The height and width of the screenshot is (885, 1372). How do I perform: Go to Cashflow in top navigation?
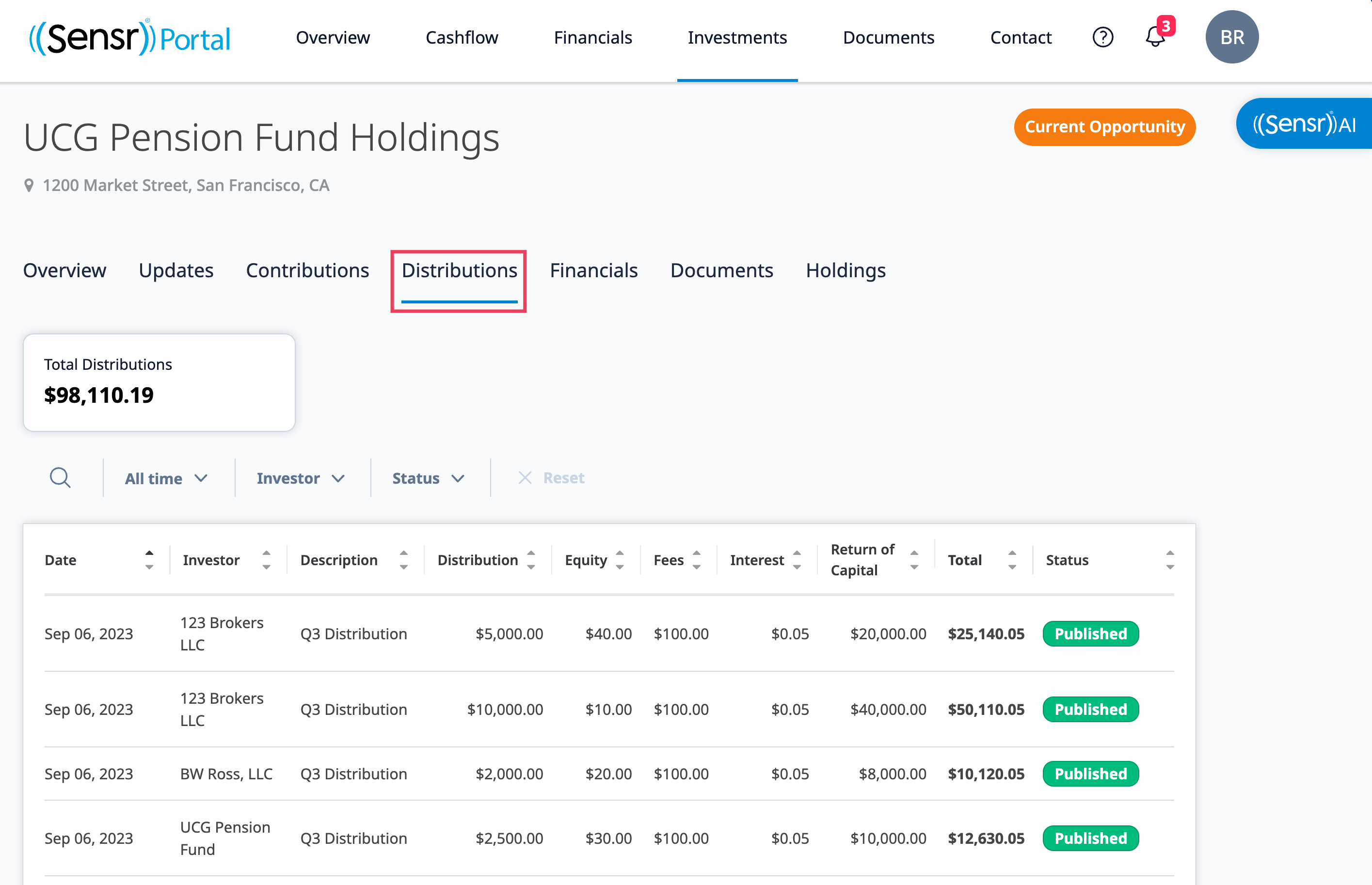pos(462,37)
